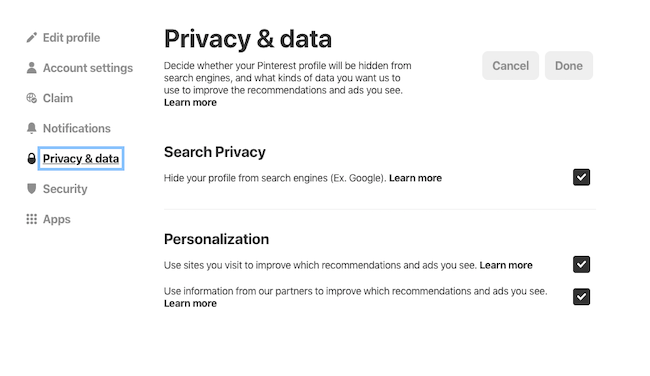The image size is (650, 376).
Task: Click the Done button
Action: pos(569,65)
